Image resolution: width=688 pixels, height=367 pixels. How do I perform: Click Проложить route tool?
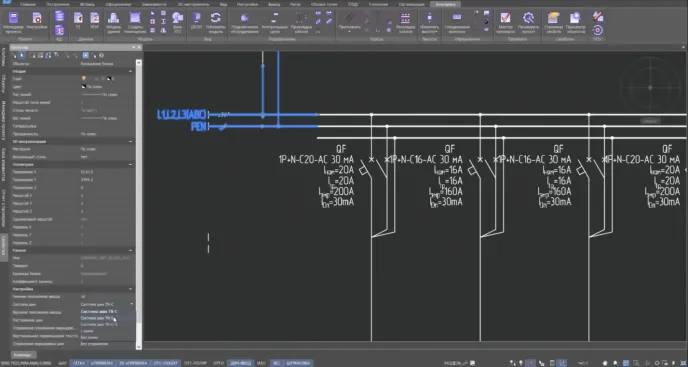point(350,22)
